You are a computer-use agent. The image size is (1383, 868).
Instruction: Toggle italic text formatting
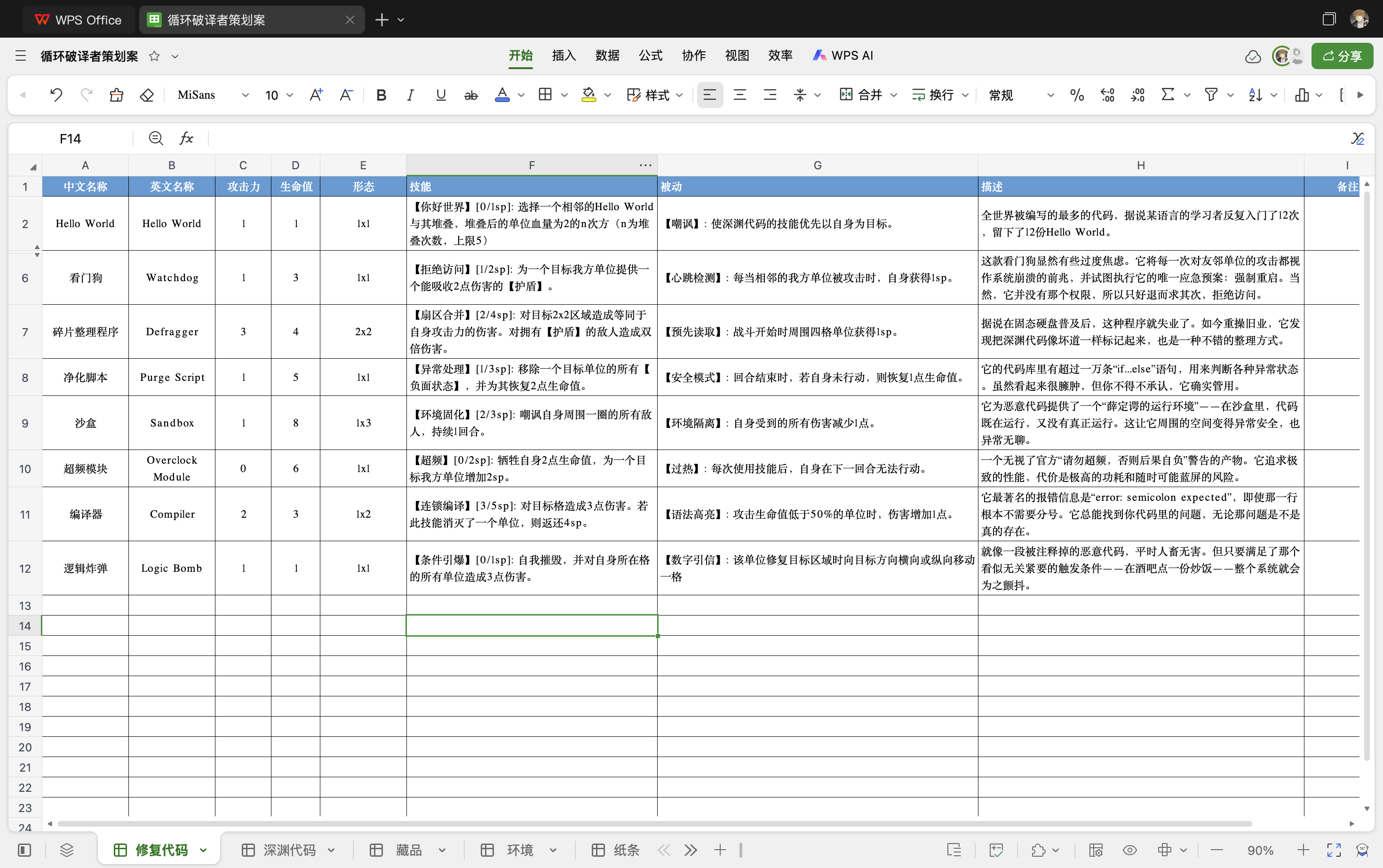(x=410, y=95)
